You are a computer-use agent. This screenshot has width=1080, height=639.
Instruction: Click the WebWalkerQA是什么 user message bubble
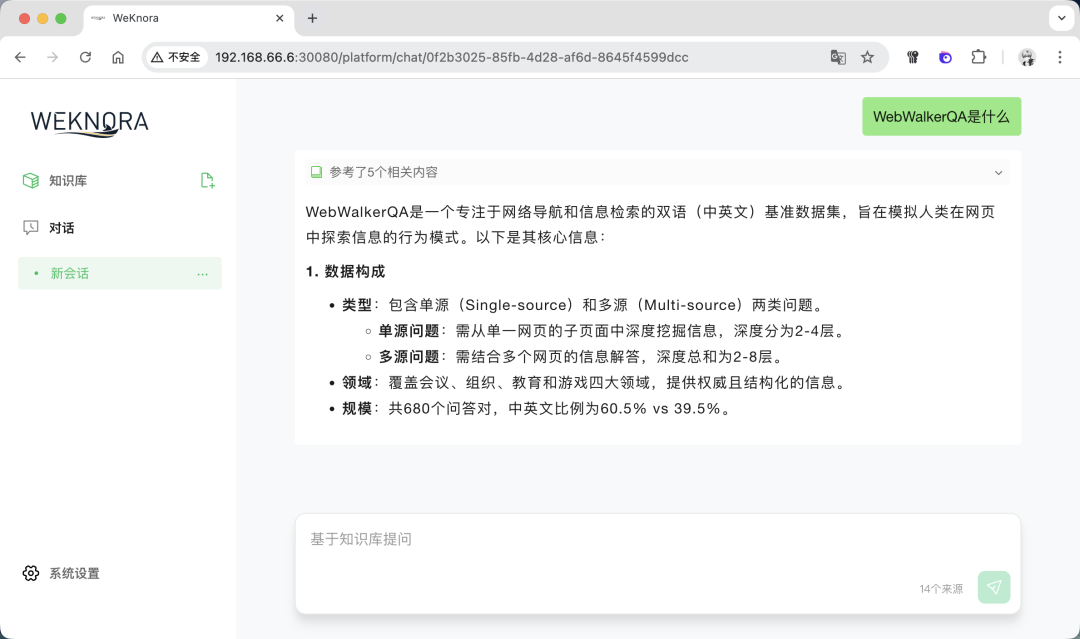942,116
